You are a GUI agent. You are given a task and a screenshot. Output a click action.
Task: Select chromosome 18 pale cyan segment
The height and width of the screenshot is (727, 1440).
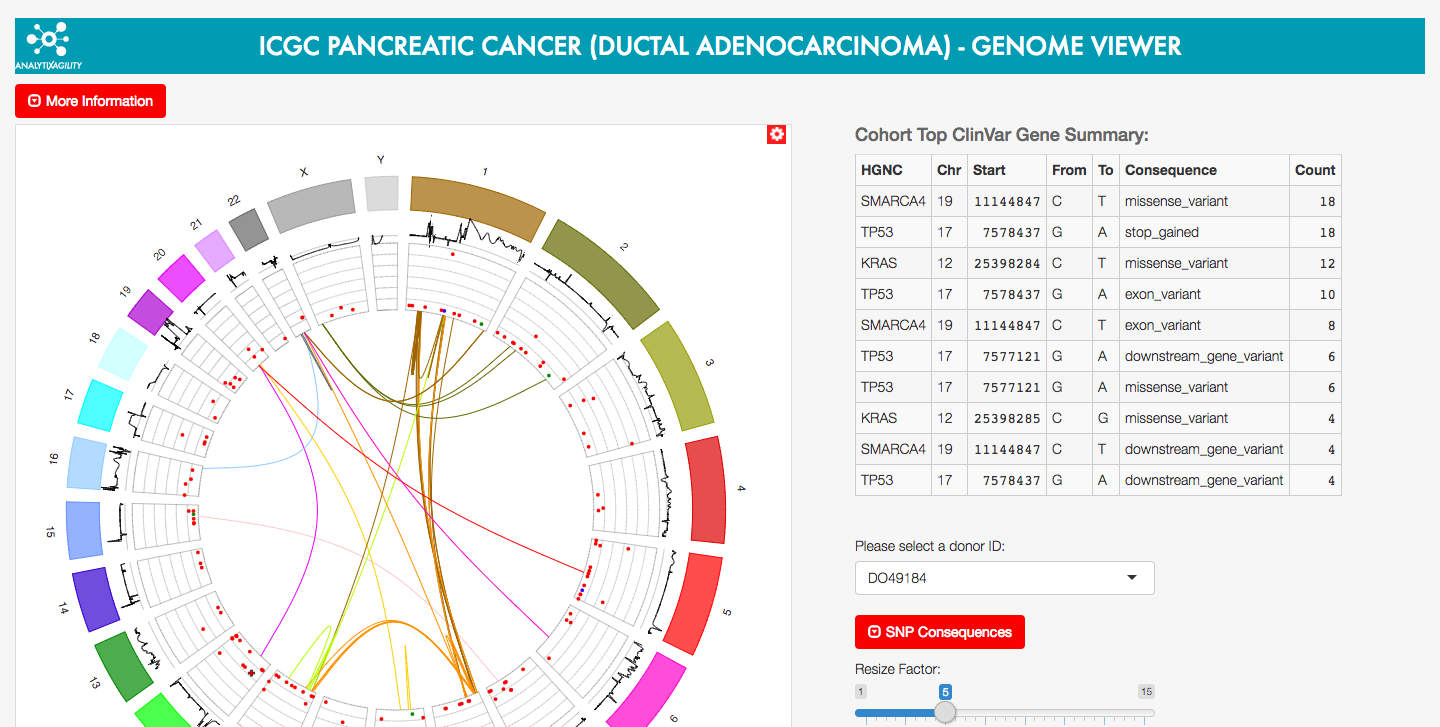[x=124, y=353]
